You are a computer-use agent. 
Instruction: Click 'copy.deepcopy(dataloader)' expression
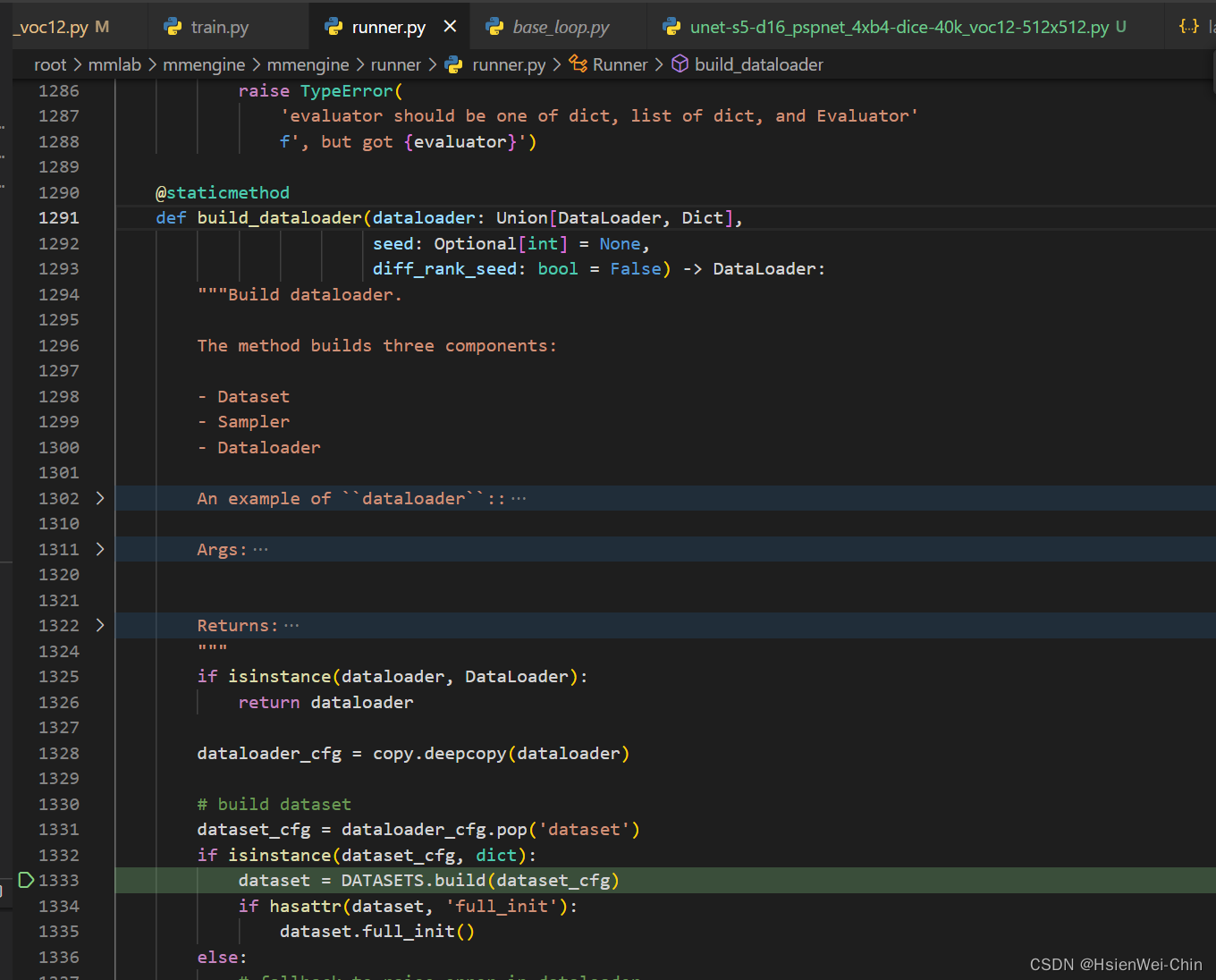[x=501, y=753]
